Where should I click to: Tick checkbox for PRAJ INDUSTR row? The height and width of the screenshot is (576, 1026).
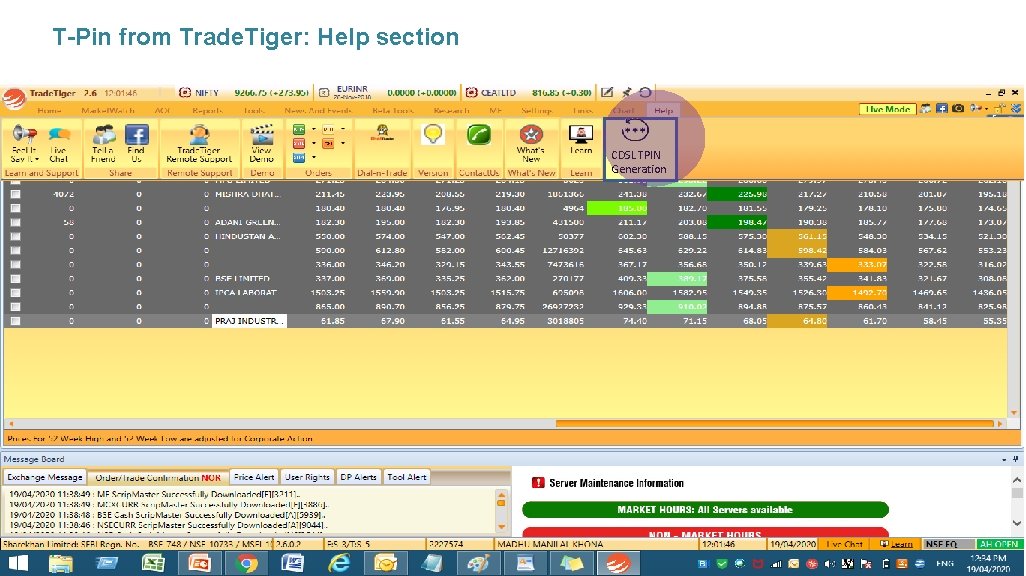tap(15, 321)
